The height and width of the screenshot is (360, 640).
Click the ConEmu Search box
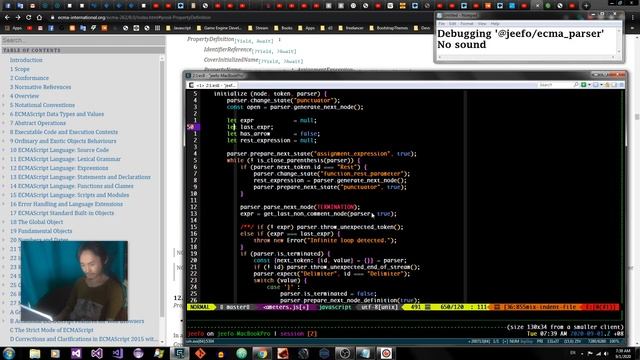555,85
